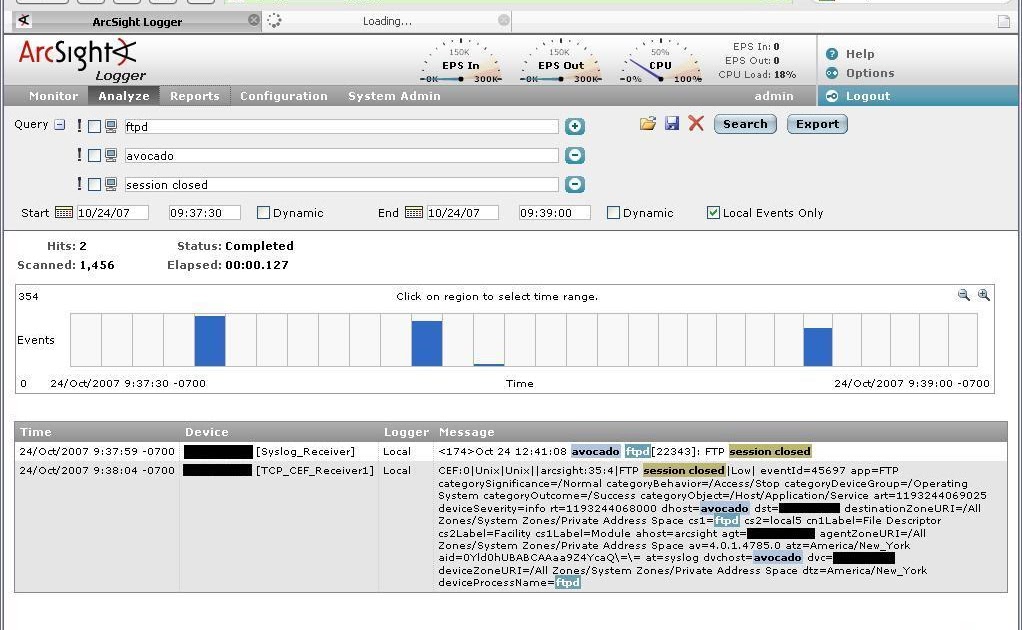
Task: Open a saved query using the folder icon
Action: click(x=648, y=123)
